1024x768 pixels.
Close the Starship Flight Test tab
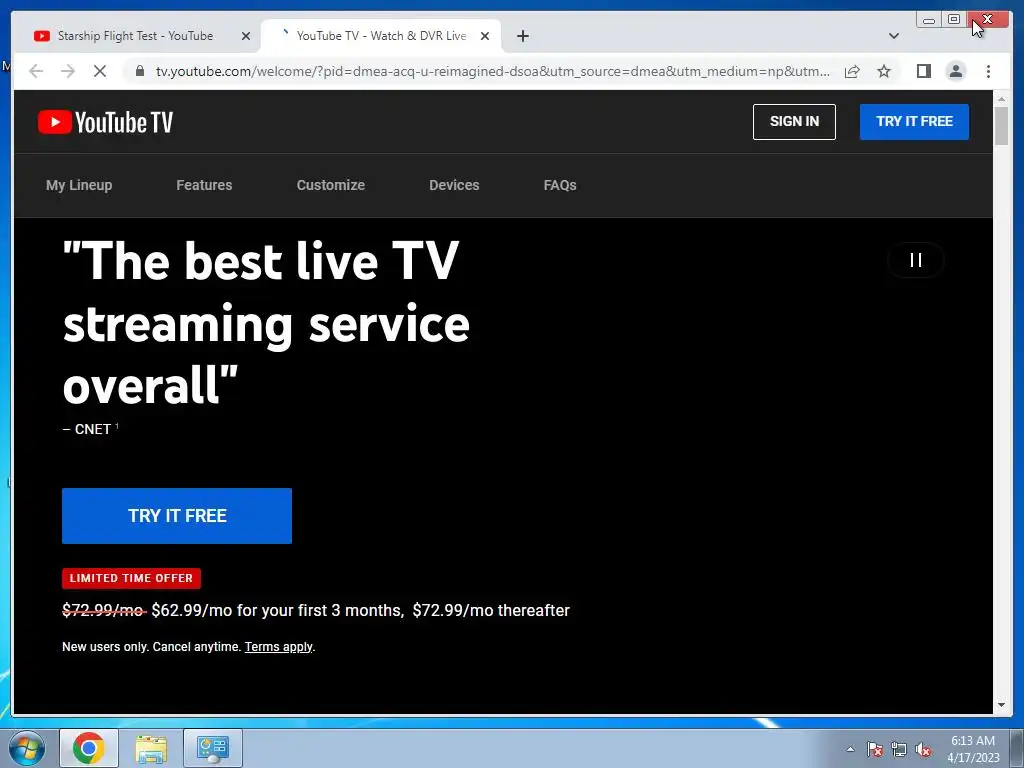coord(246,36)
